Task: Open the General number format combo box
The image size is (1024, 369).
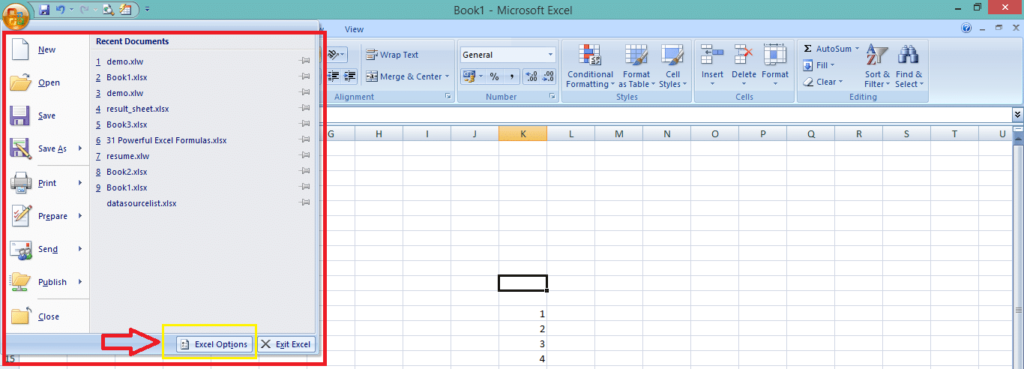Action: pyautogui.click(x=507, y=55)
